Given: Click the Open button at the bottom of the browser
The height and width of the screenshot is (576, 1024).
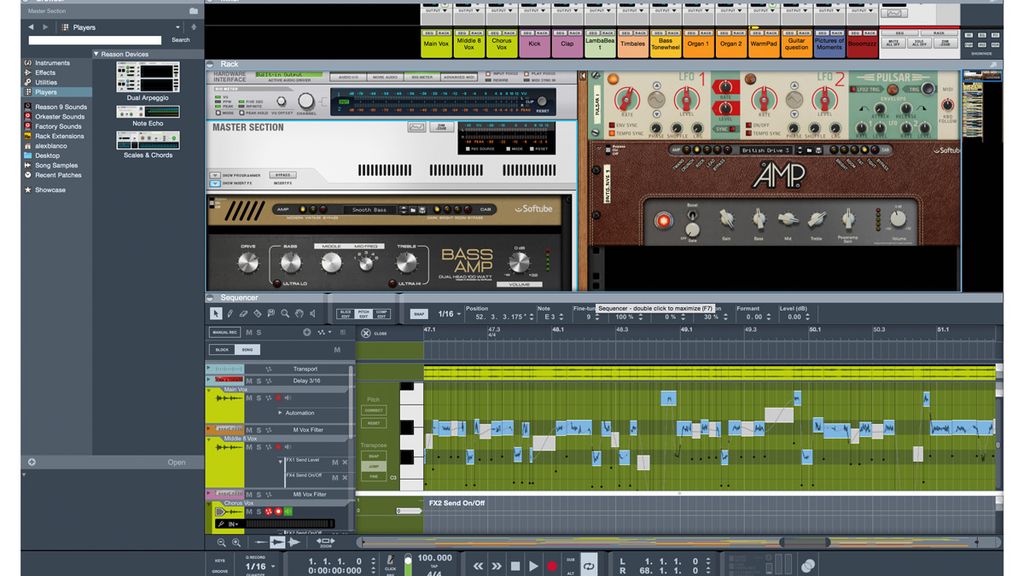Looking at the screenshot, I should [x=176, y=462].
